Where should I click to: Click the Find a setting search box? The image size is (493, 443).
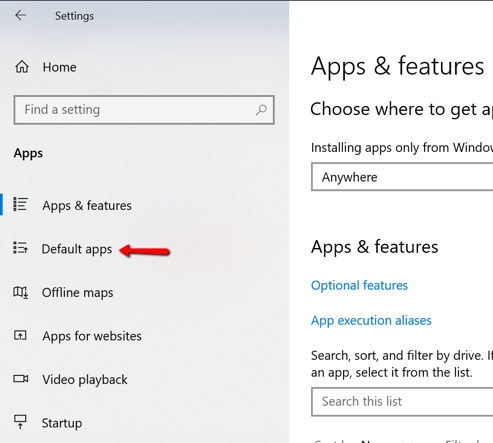144,110
